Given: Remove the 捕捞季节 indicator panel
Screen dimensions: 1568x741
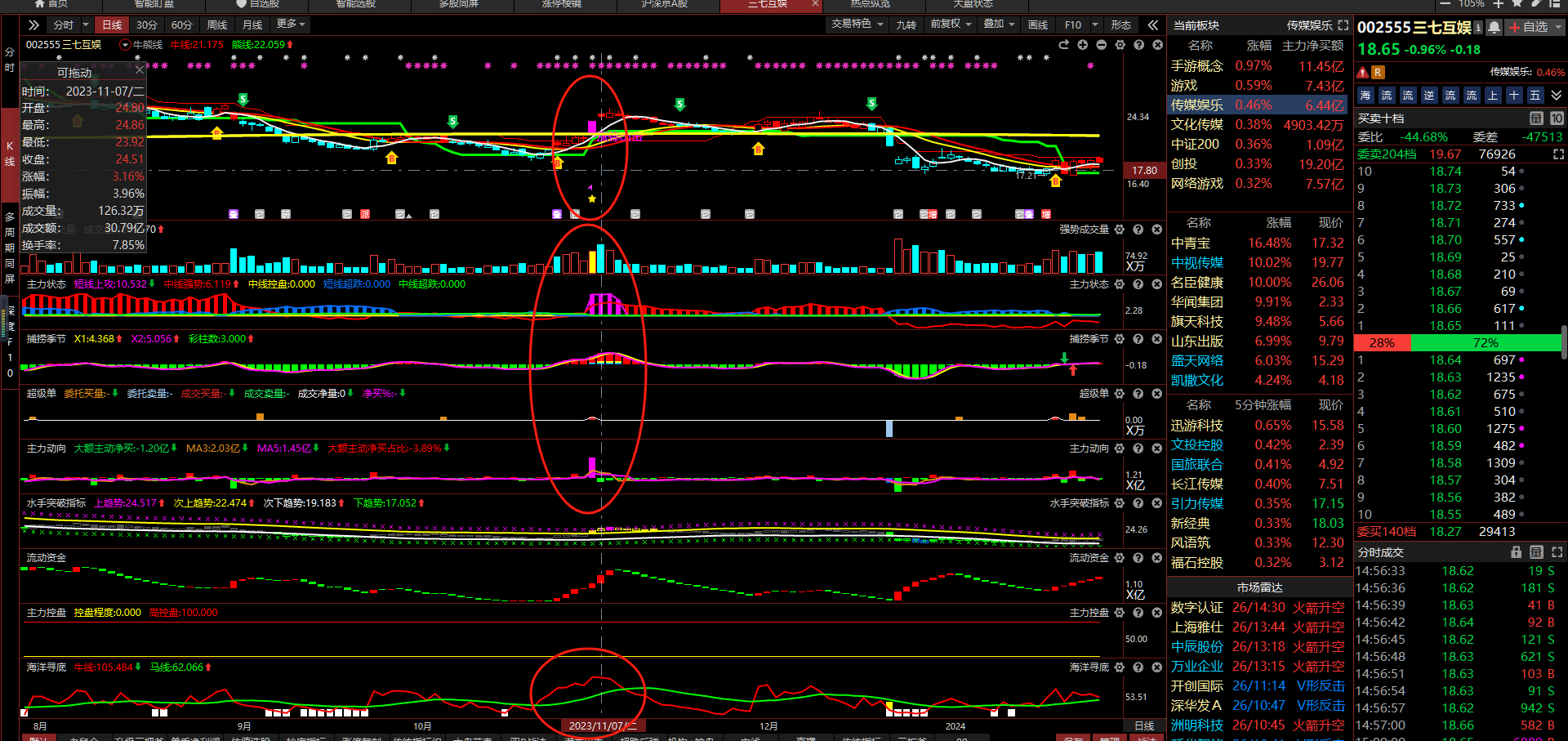Looking at the screenshot, I should 1157,339.
